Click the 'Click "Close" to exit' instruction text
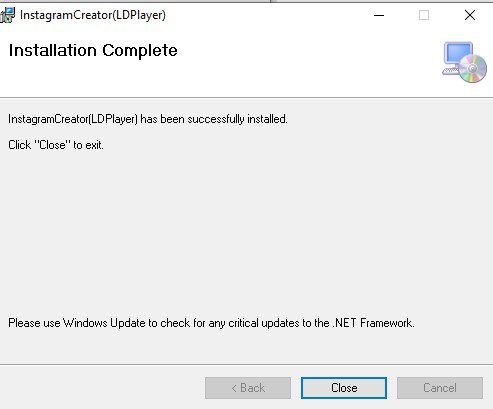The image size is (493, 409). click(56, 145)
